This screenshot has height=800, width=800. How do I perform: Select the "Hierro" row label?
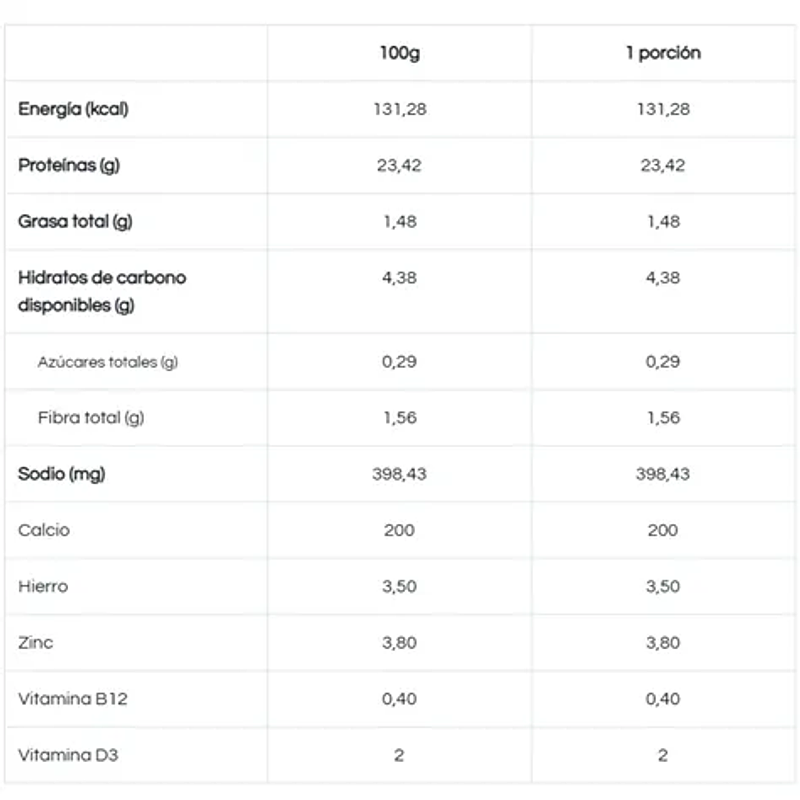pos(43,586)
